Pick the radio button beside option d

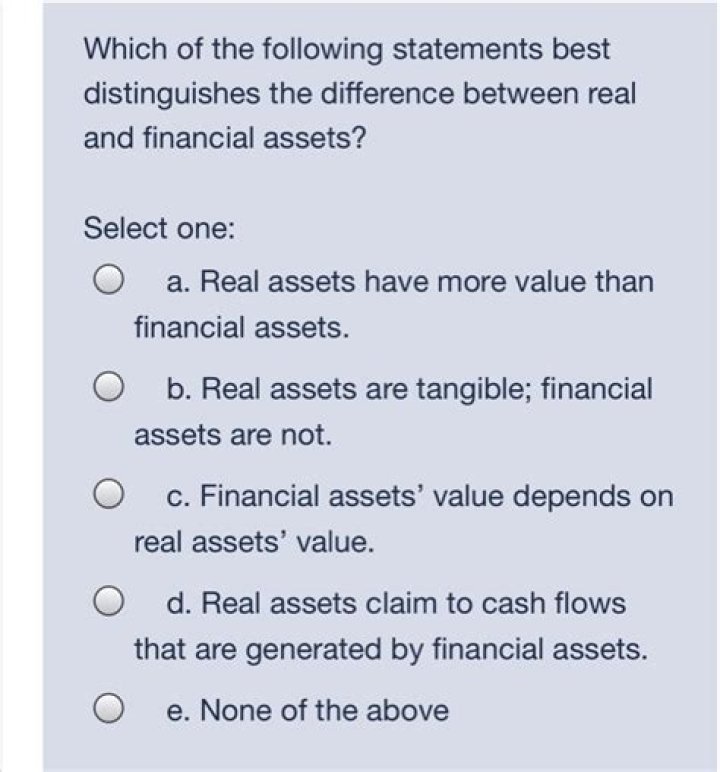point(110,603)
